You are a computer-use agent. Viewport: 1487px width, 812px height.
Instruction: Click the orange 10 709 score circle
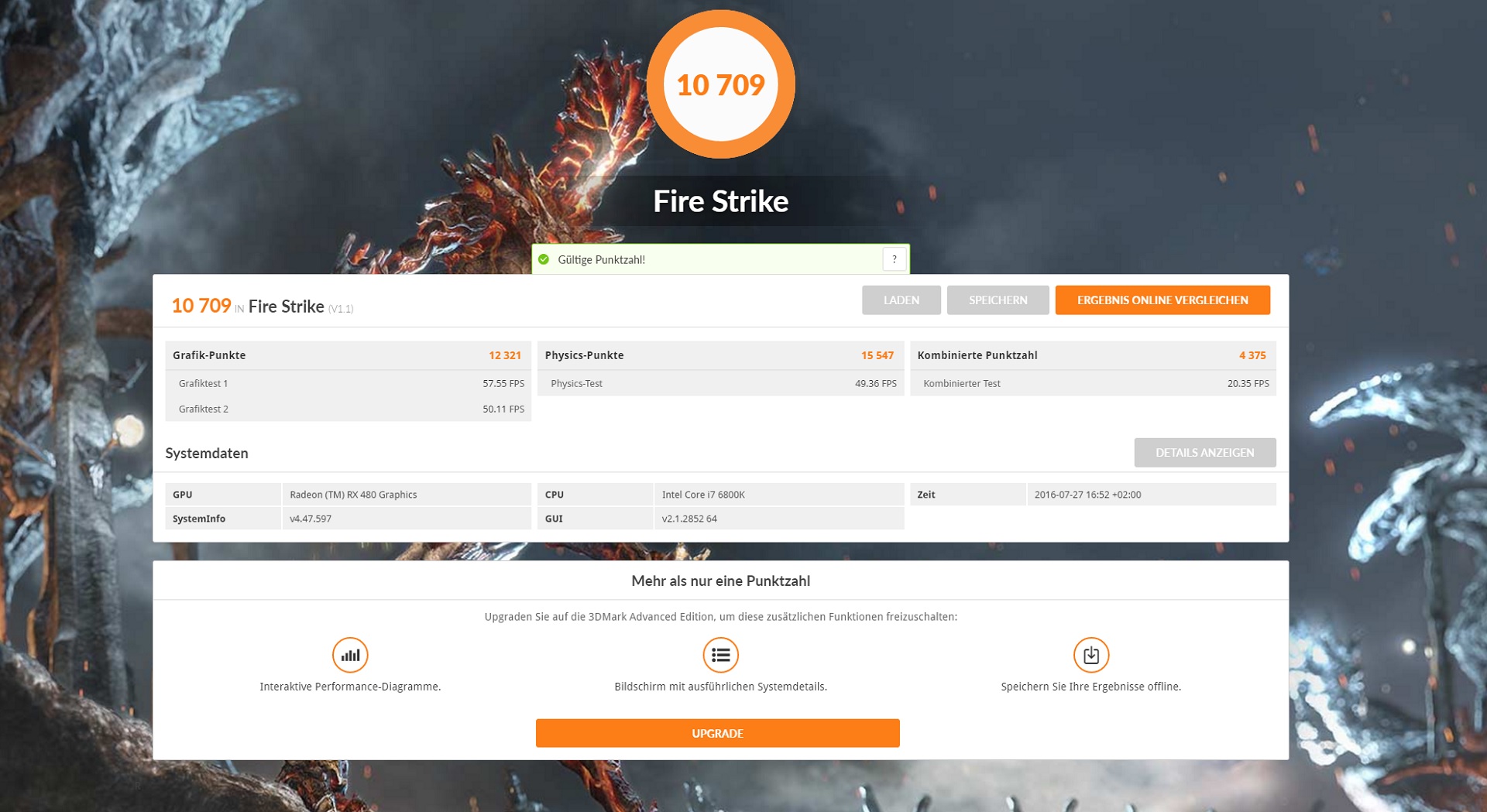click(720, 84)
